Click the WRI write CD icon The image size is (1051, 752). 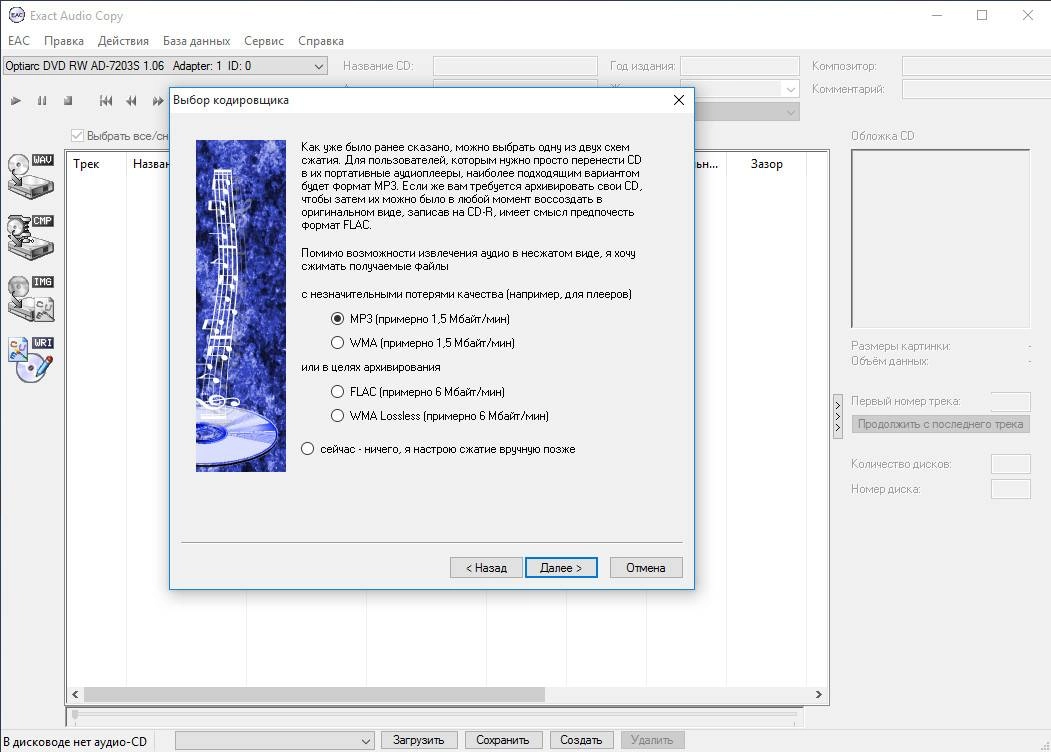click(x=31, y=359)
